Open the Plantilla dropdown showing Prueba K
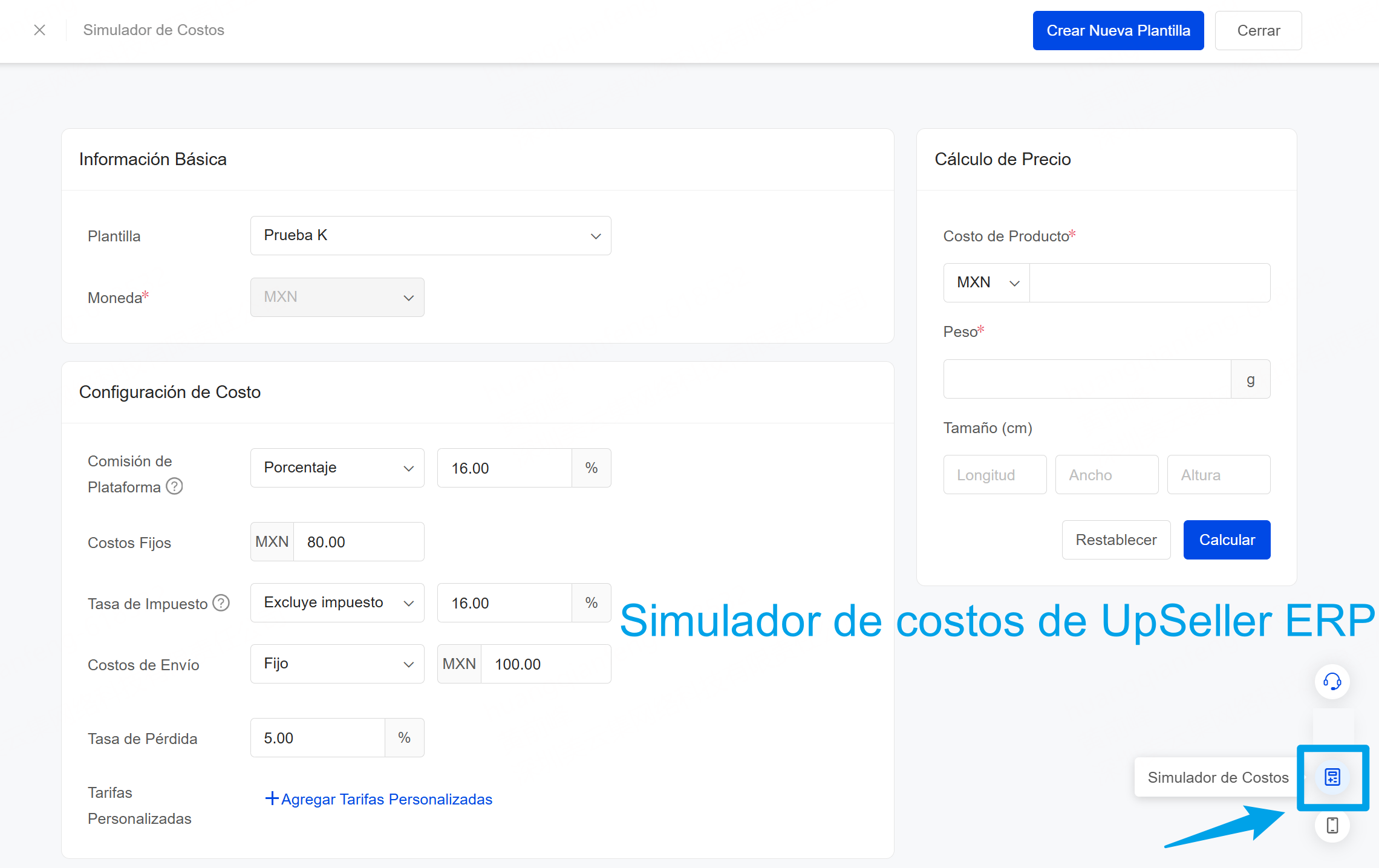The width and height of the screenshot is (1379, 868). 431,235
